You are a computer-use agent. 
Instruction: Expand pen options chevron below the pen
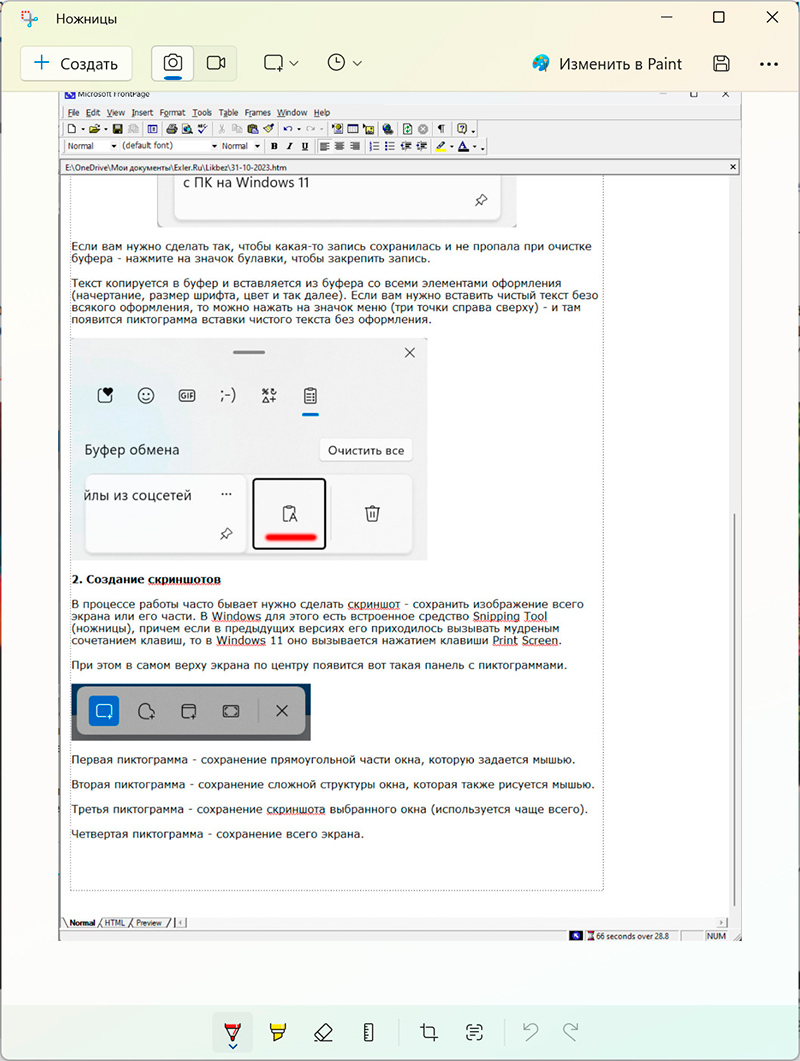coord(232,1046)
